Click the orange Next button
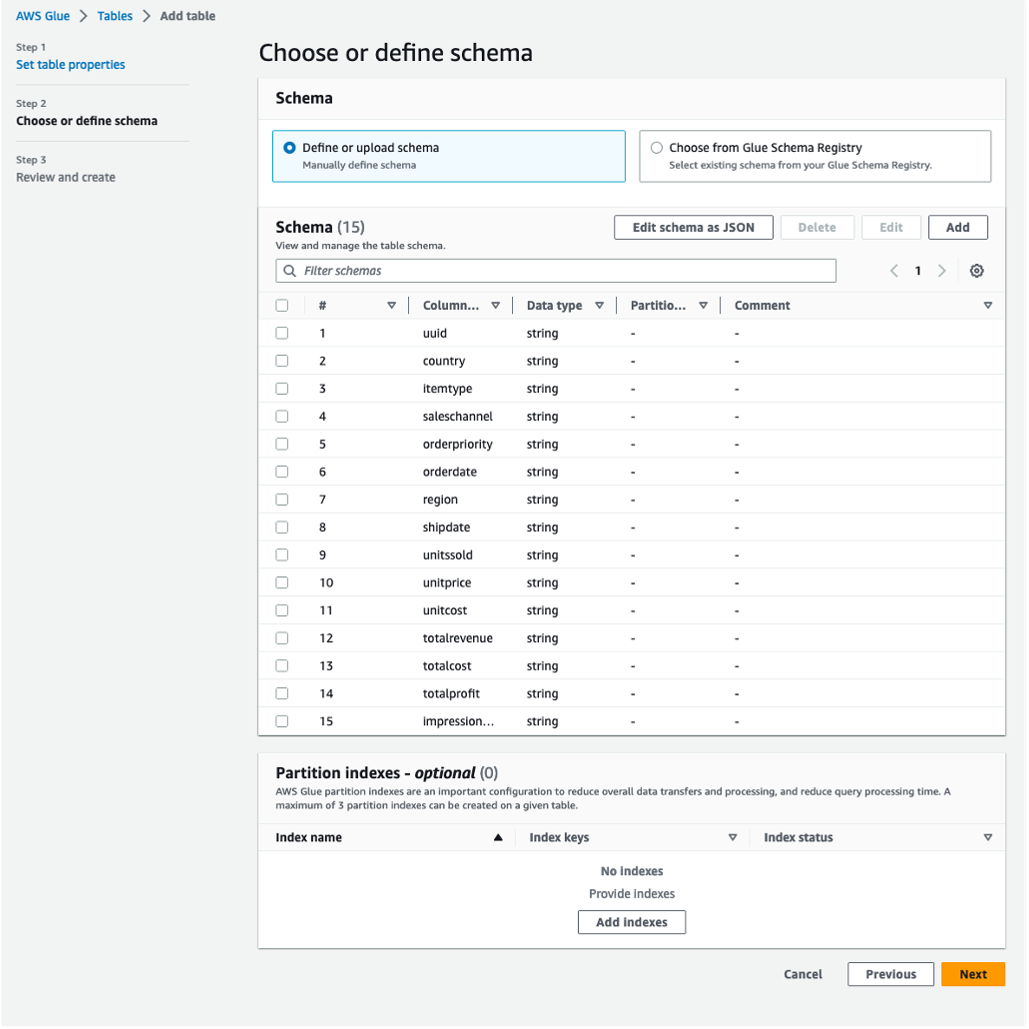Image resolution: width=1029 pixels, height=1029 pixels. (973, 975)
